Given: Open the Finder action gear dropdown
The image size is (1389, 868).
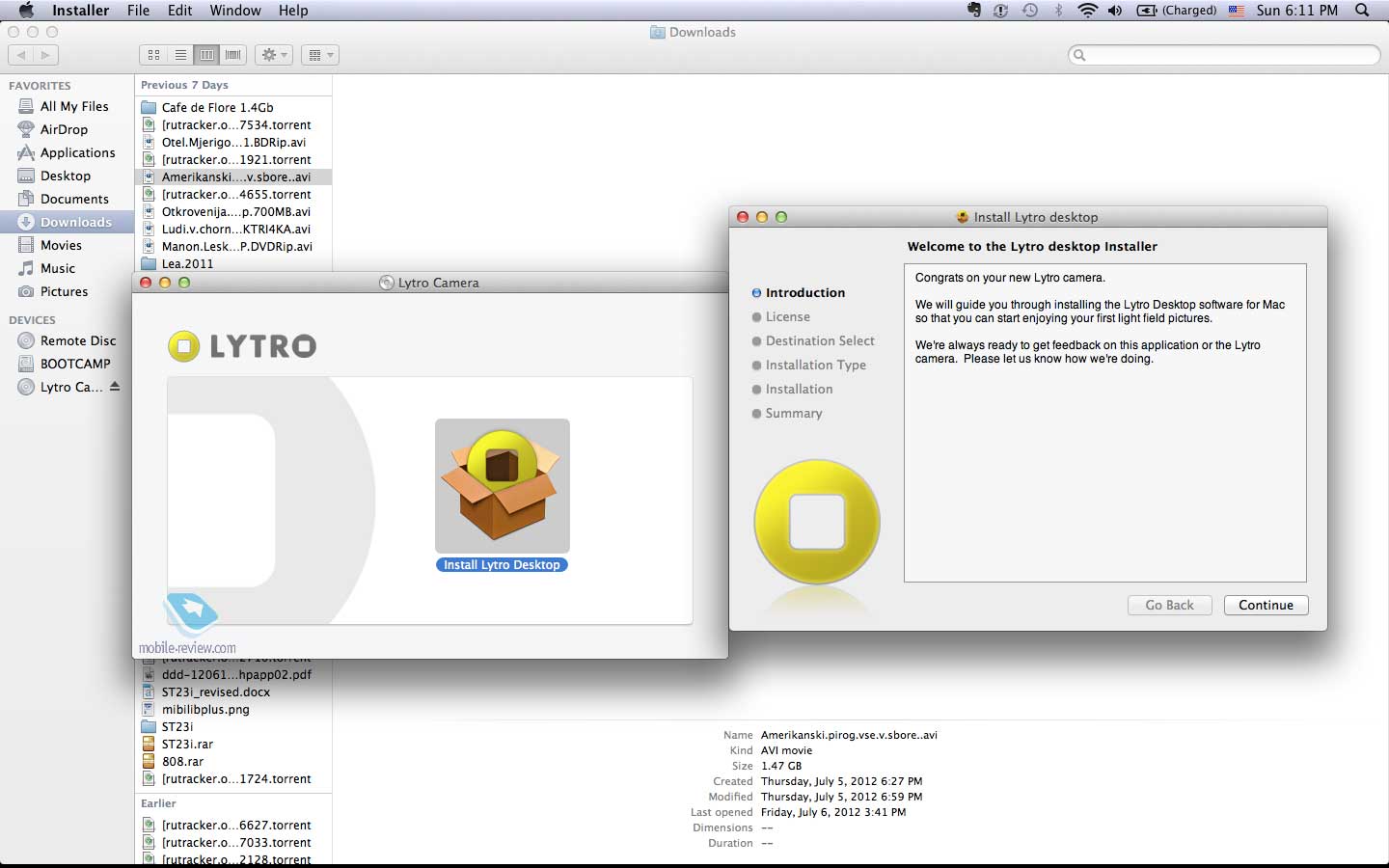Looking at the screenshot, I should (274, 55).
